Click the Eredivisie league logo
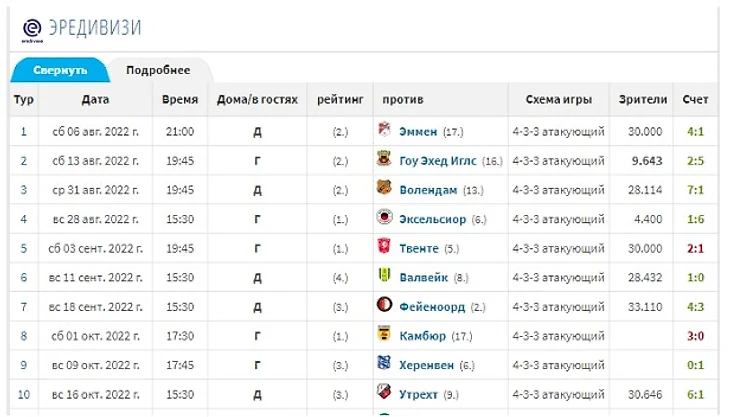Image resolution: width=730 pixels, height=417 pixels. click(x=32, y=29)
